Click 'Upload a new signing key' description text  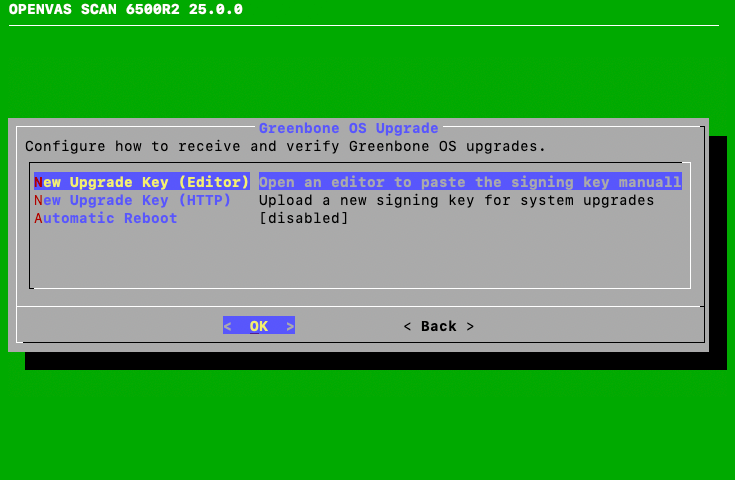[x=456, y=200]
